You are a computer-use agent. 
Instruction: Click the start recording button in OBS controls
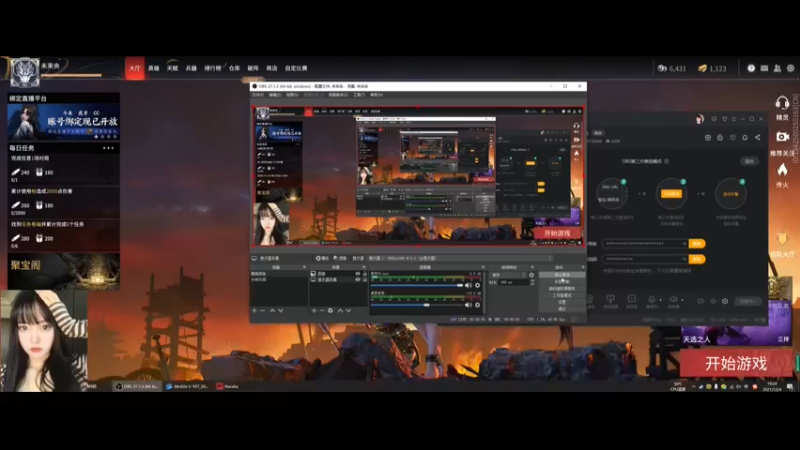click(x=562, y=281)
